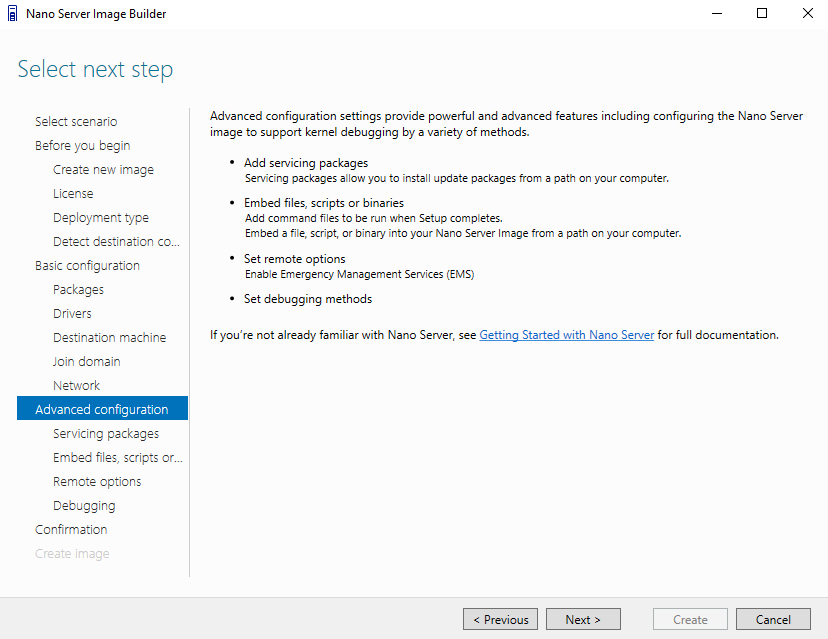Select Create new image step
The image size is (828, 639).
103,170
